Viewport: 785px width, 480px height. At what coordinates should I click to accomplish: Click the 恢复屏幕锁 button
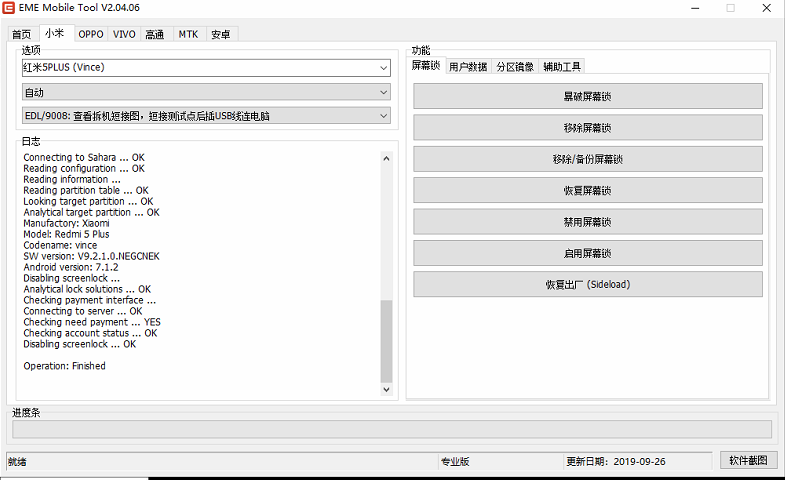(x=588, y=190)
